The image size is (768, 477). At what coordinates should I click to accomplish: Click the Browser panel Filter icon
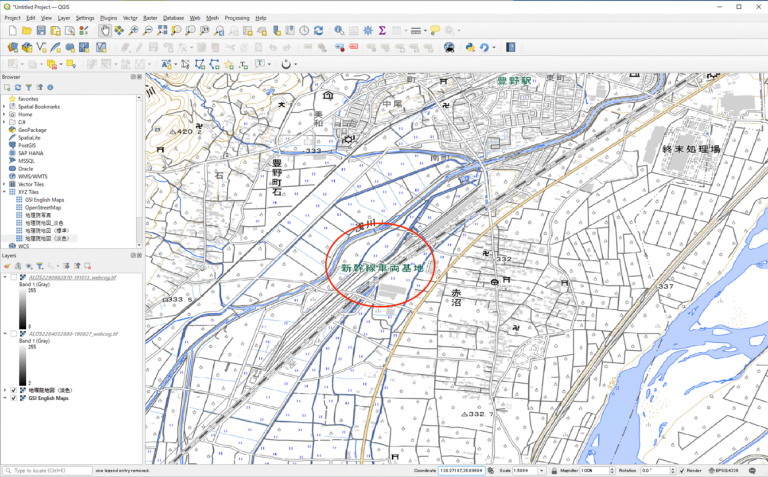click(29, 87)
